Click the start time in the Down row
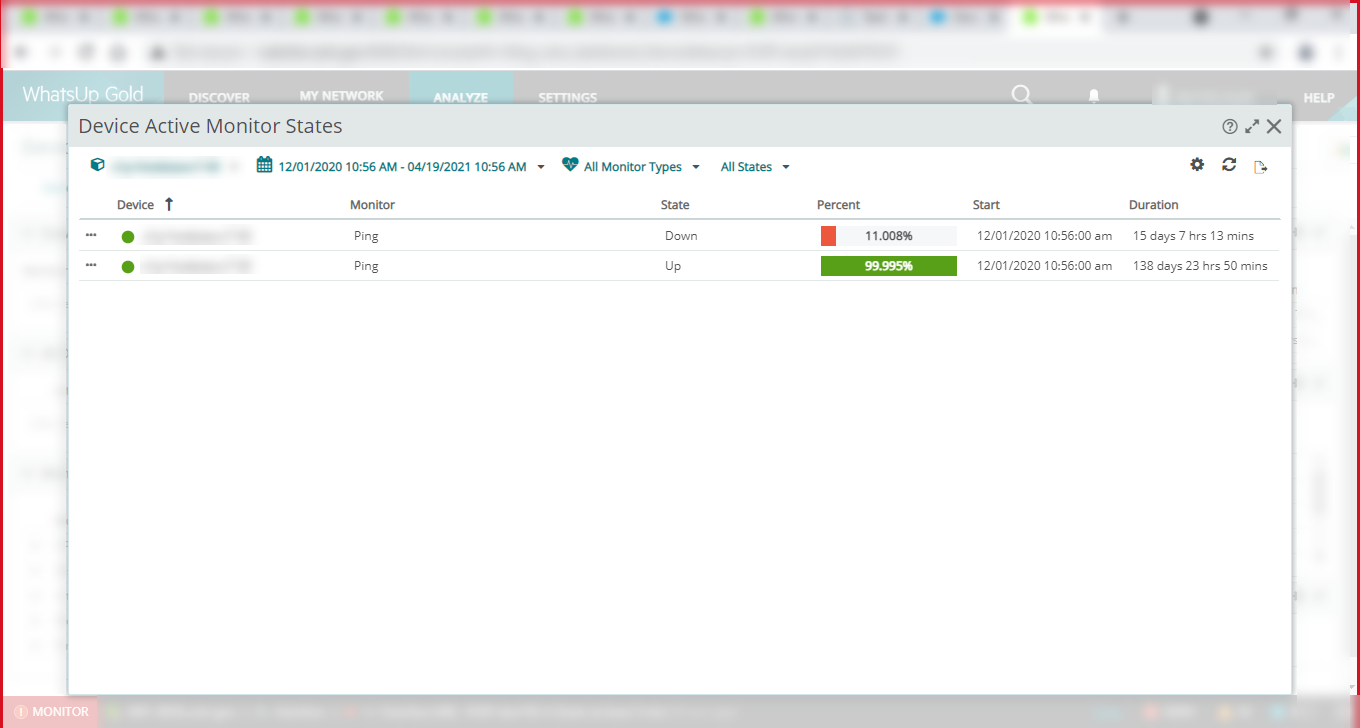 click(x=1044, y=236)
